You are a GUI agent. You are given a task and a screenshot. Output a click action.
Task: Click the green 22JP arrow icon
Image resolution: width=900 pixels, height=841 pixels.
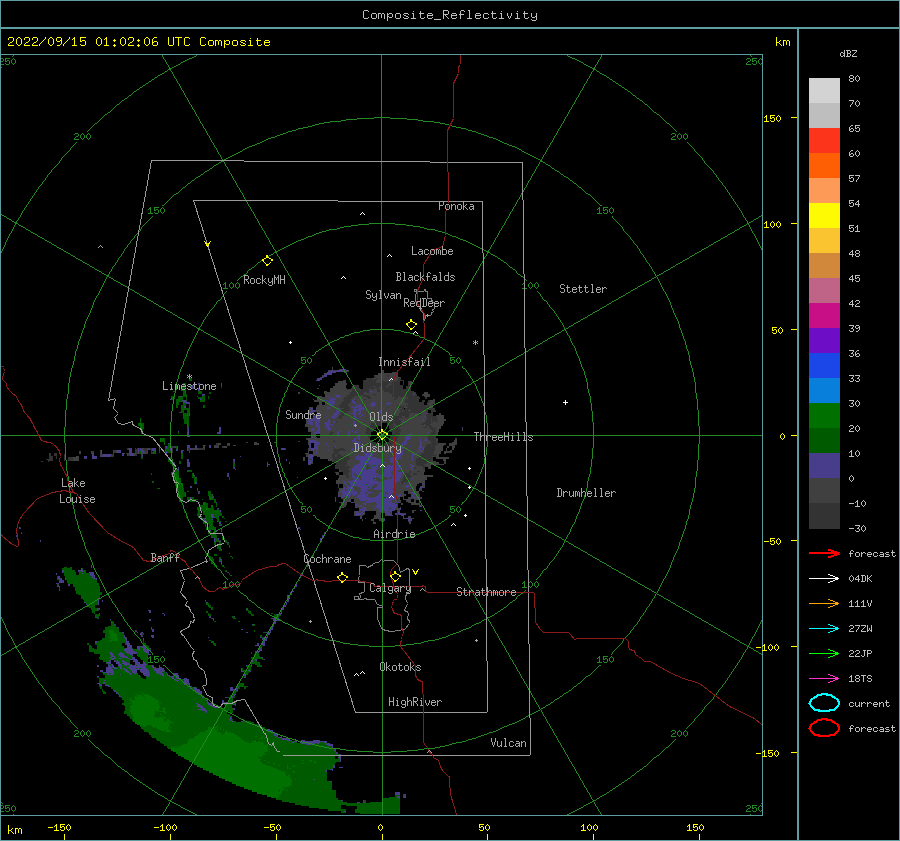click(x=824, y=653)
